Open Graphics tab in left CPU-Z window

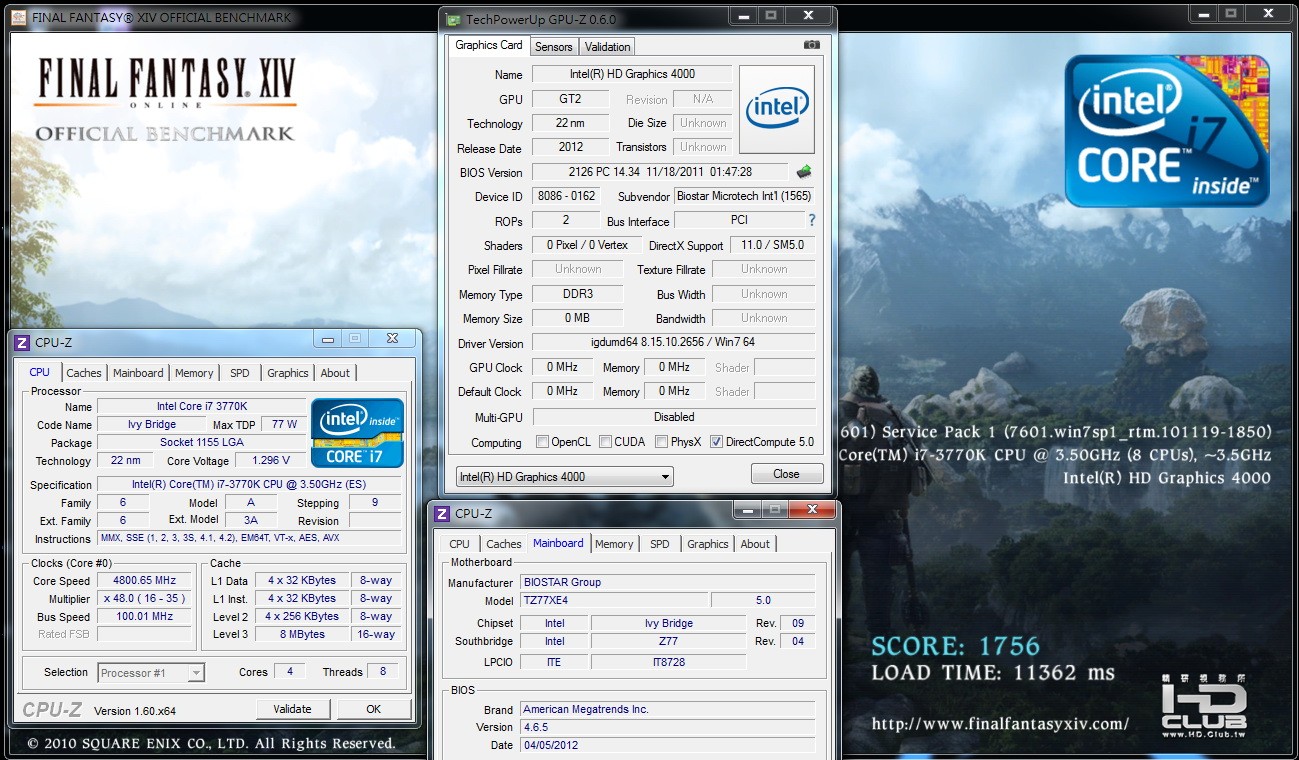point(288,373)
